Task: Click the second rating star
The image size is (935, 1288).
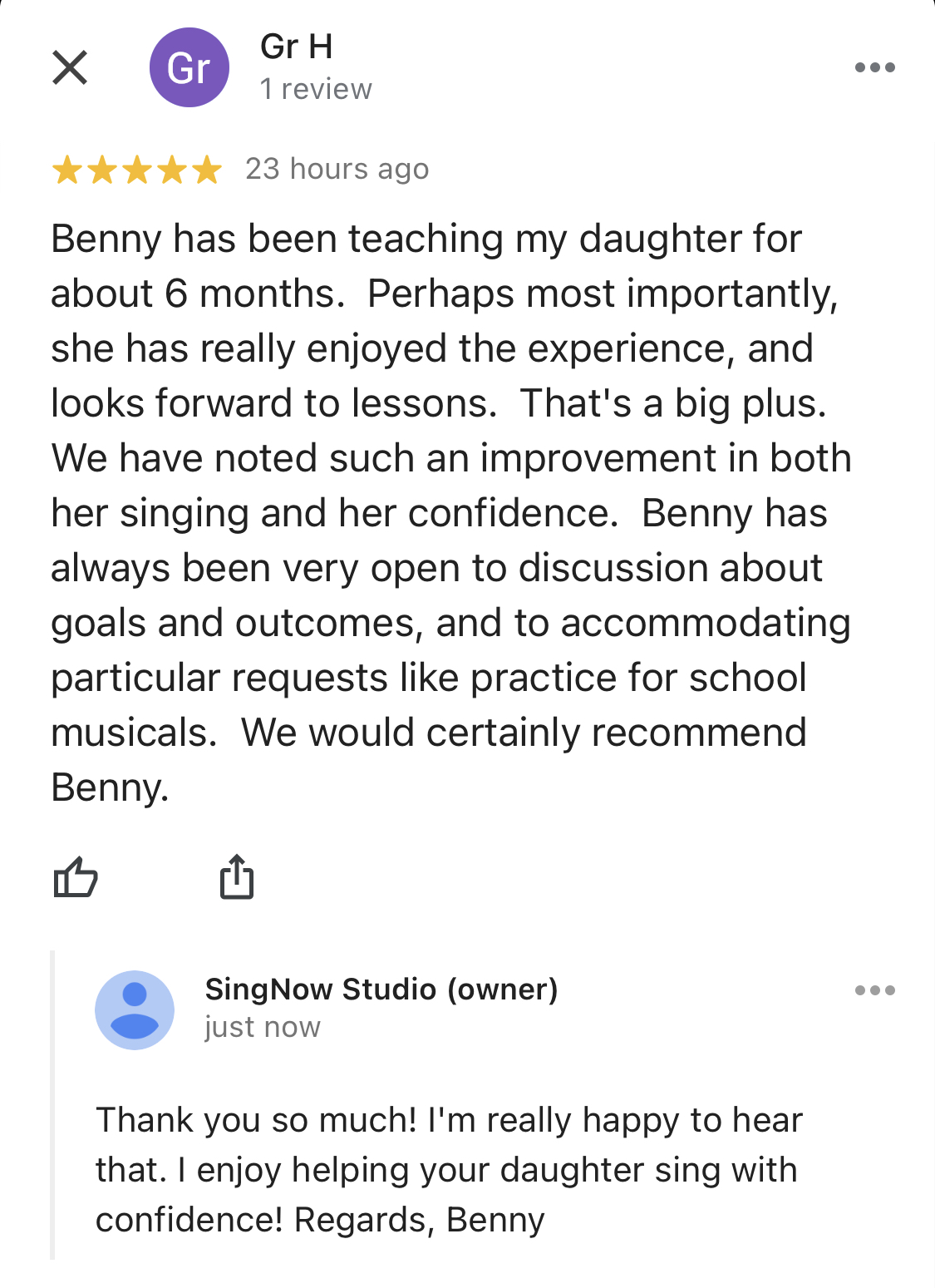Action: (101, 170)
